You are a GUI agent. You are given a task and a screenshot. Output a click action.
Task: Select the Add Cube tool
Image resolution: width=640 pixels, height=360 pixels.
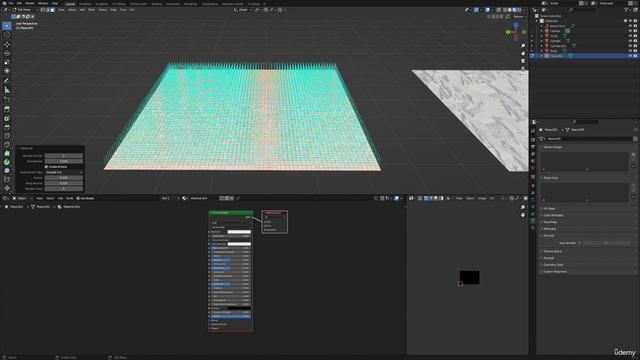tap(7, 100)
